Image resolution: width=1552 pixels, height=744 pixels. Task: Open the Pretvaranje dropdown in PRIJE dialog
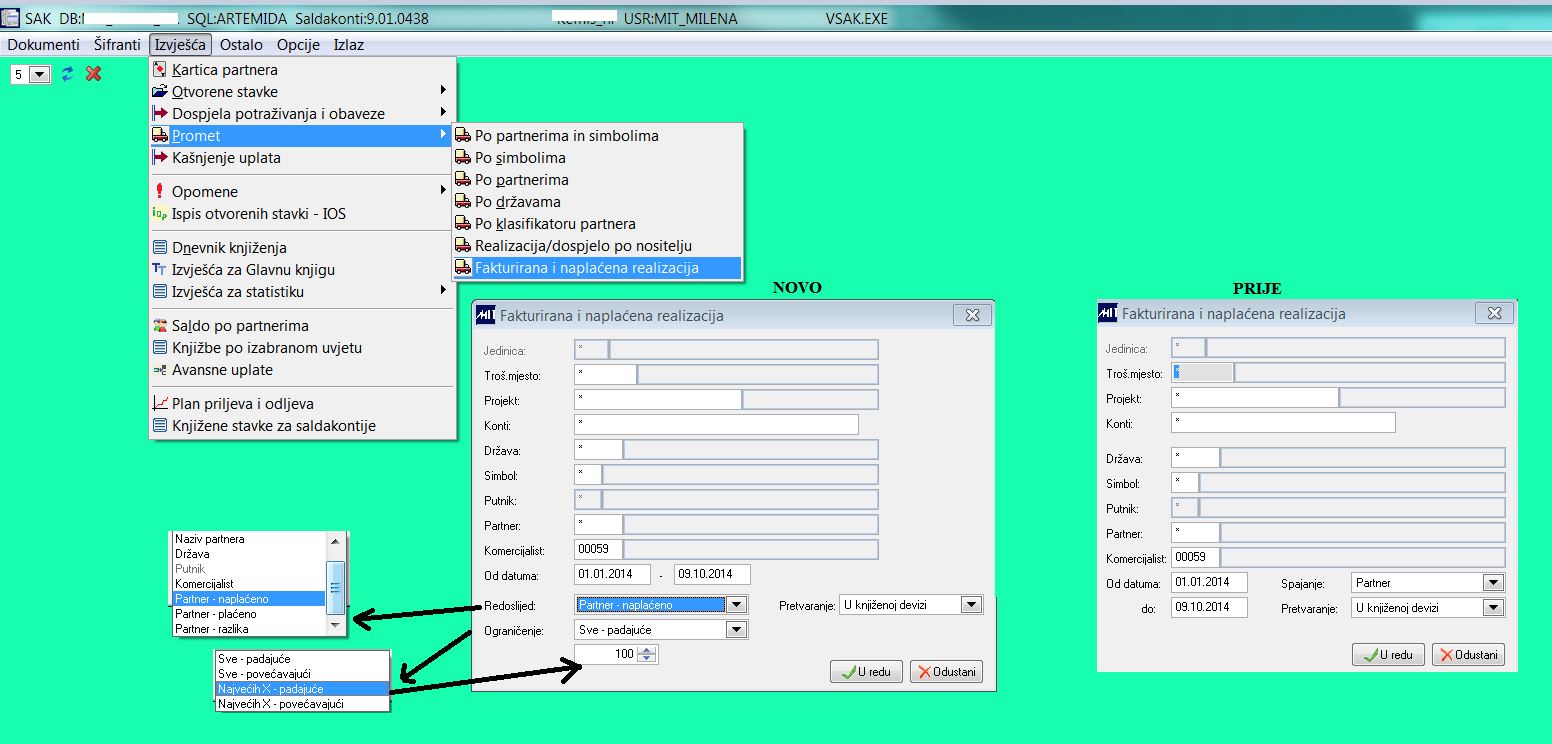click(x=1493, y=608)
